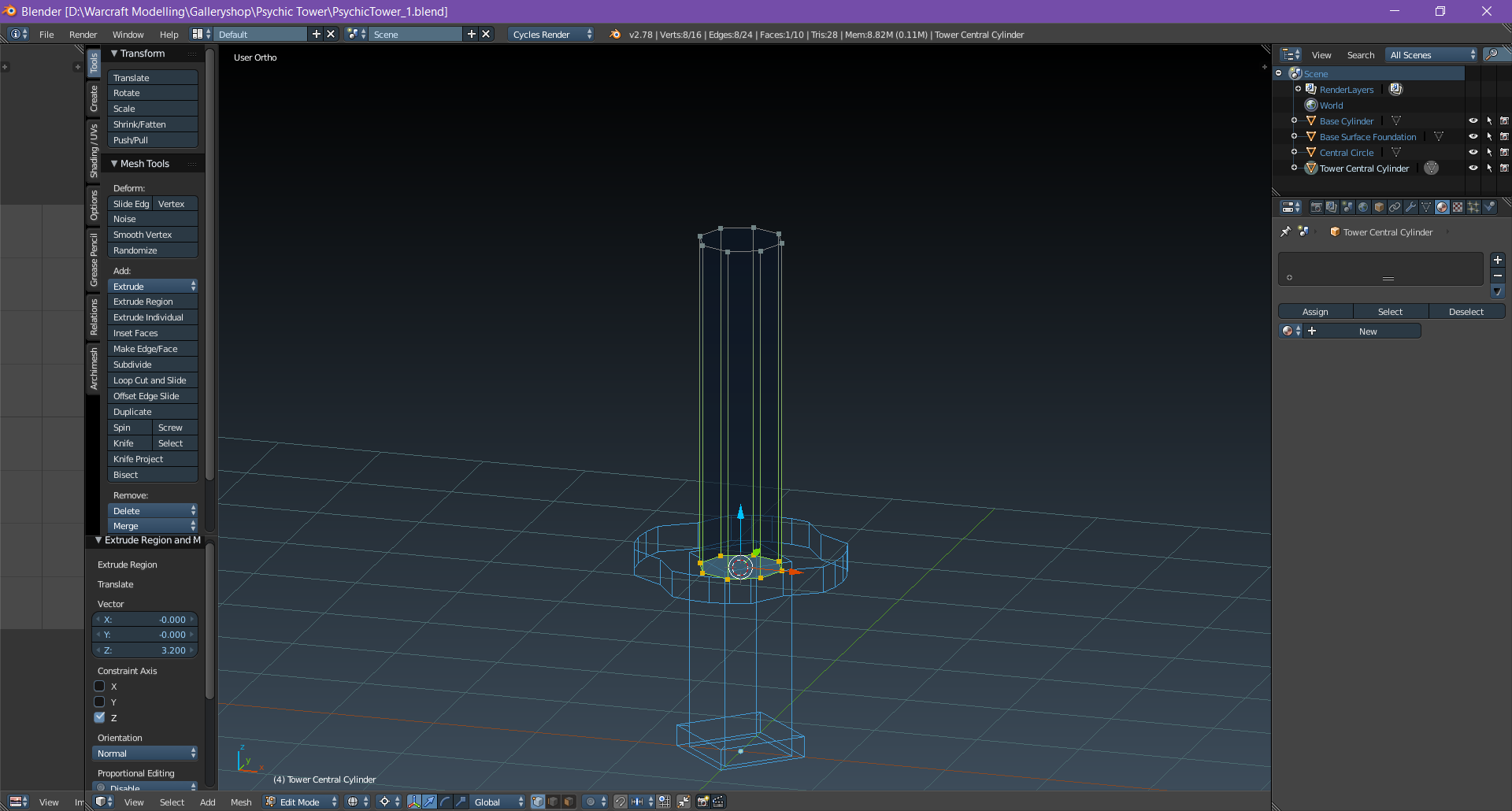The image size is (1512, 811).
Task: Click Loop Cut and Slide
Action: (x=153, y=380)
